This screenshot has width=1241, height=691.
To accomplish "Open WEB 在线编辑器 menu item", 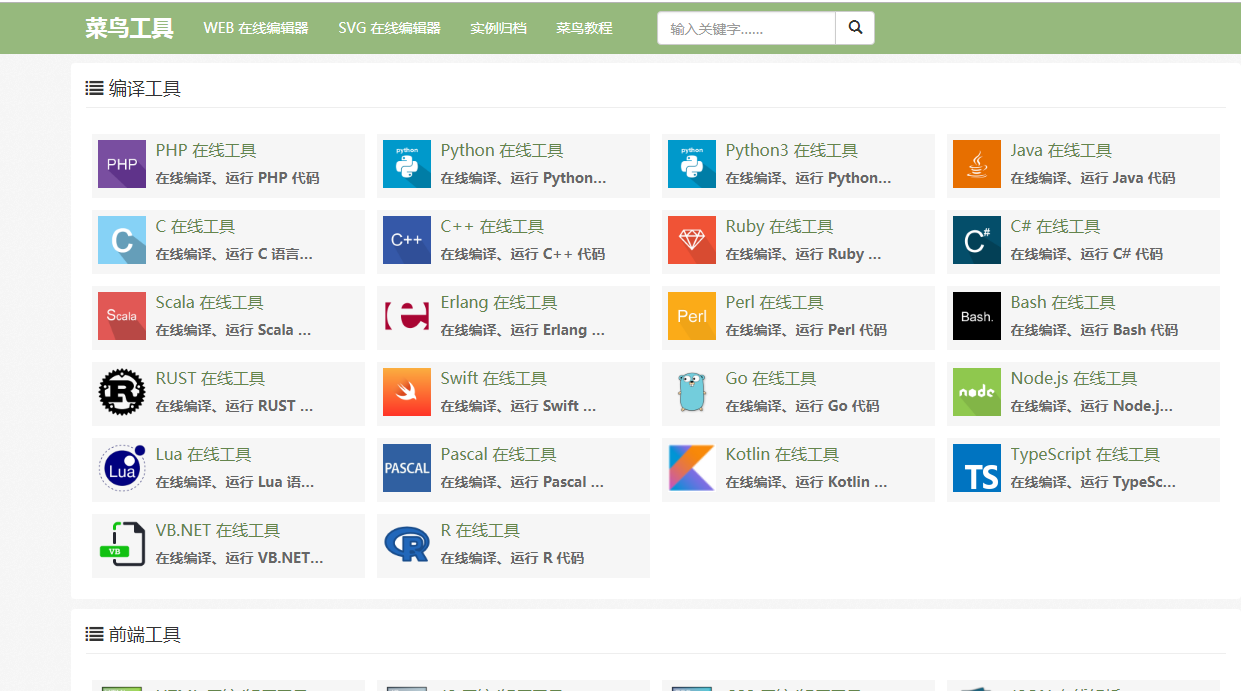I will (x=256, y=28).
